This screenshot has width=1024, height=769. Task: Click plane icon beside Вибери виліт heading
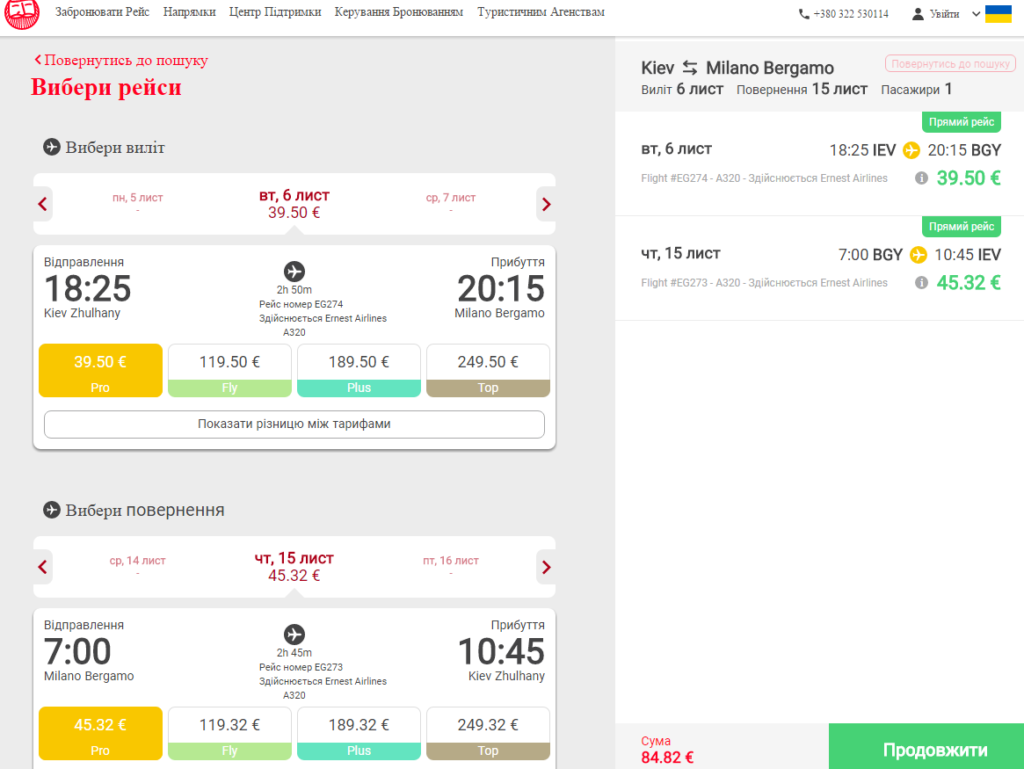[x=52, y=147]
